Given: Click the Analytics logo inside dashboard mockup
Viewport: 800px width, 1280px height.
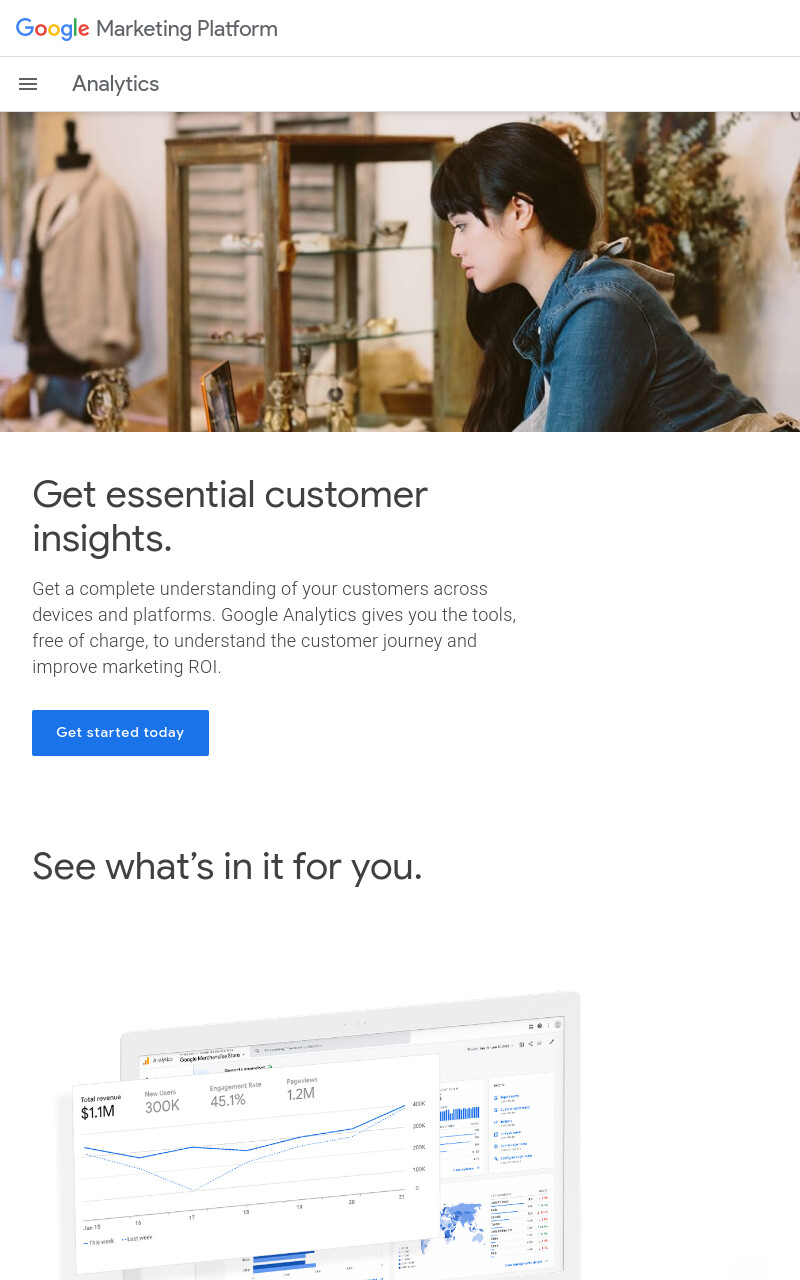Looking at the screenshot, I should pyautogui.click(x=158, y=1059).
